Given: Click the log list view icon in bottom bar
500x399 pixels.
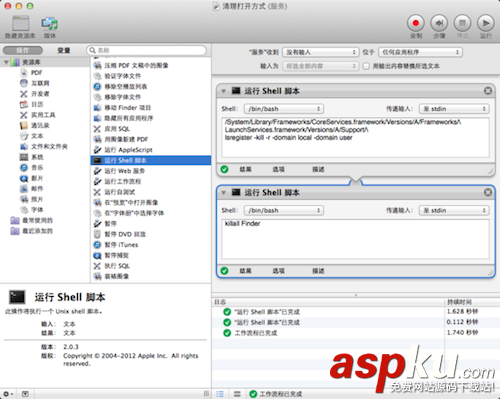Looking at the screenshot, I should click(220, 394).
